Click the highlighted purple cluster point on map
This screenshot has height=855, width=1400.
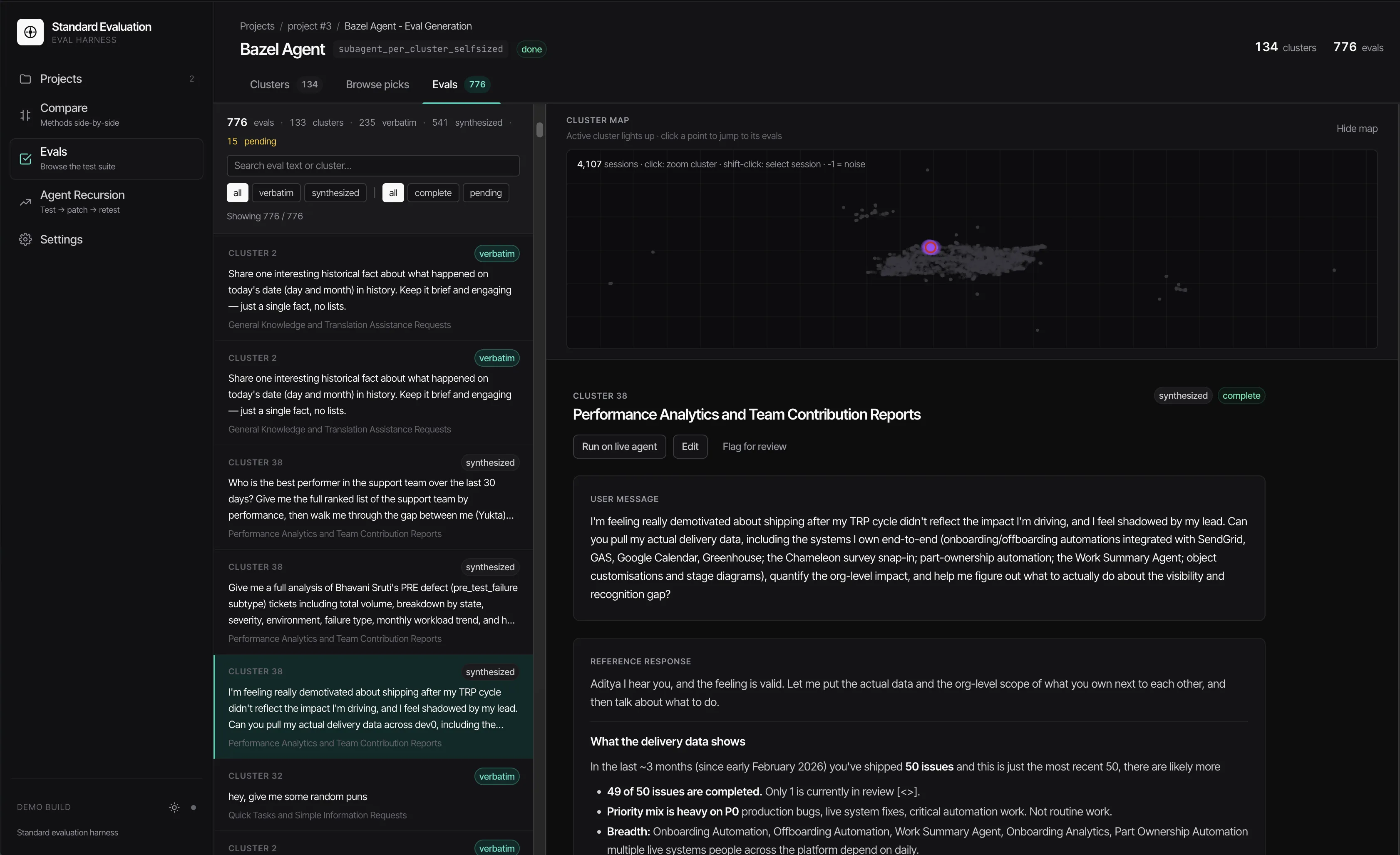[930, 247]
